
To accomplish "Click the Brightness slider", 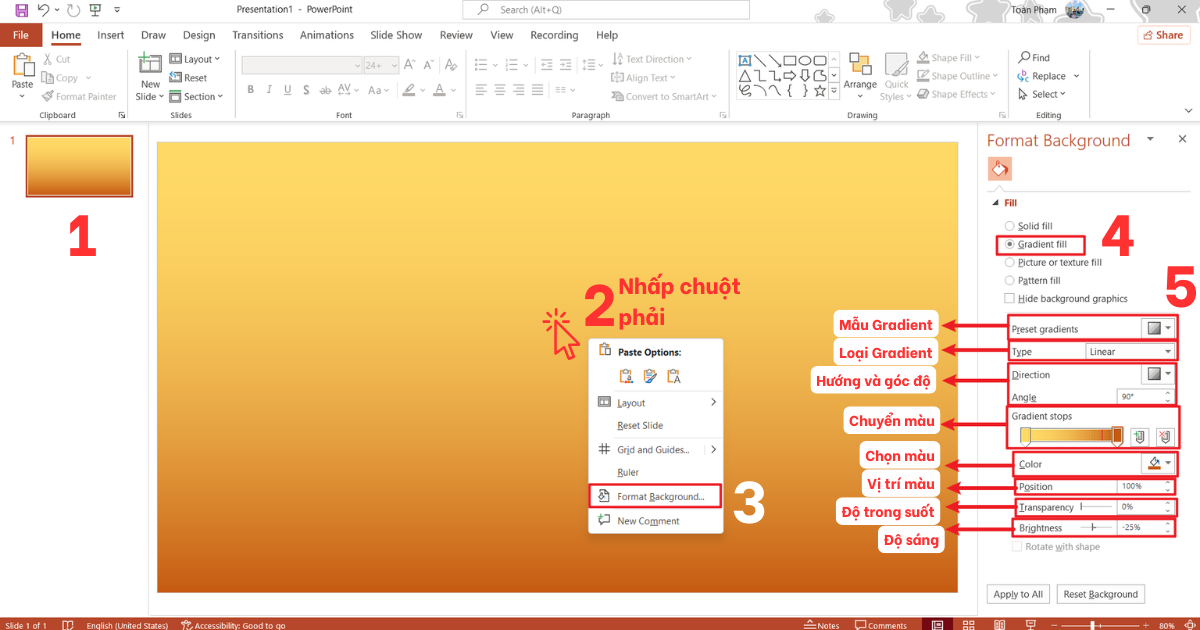I will coord(1095,527).
